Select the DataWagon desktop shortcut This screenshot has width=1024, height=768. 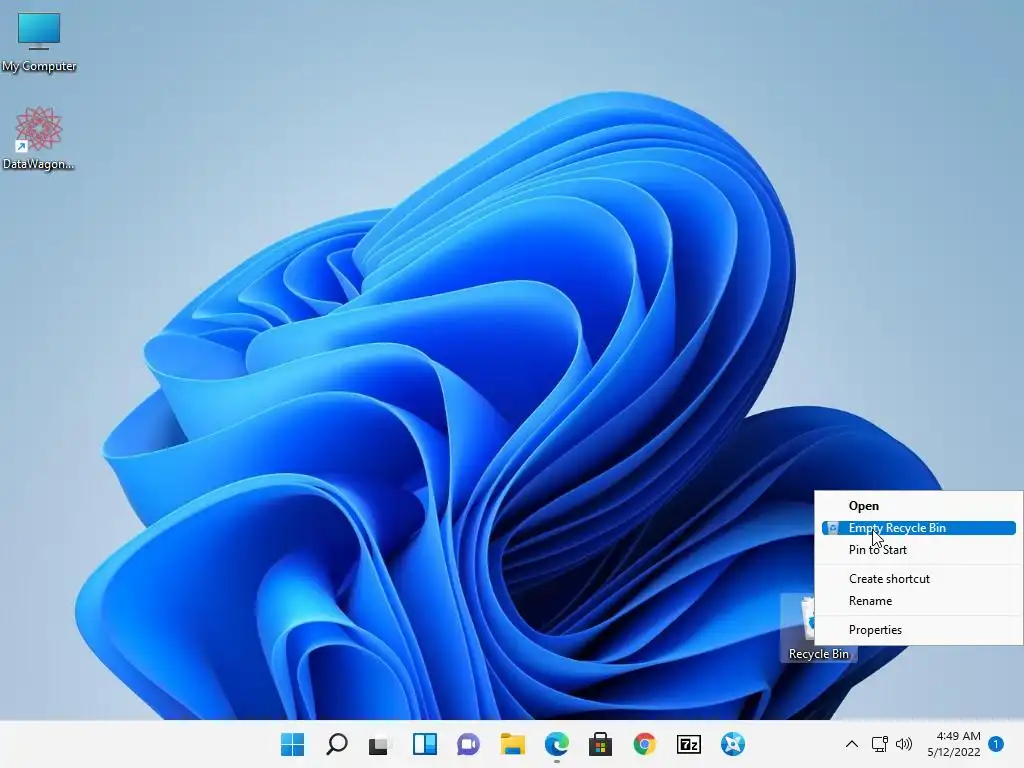pos(39,139)
